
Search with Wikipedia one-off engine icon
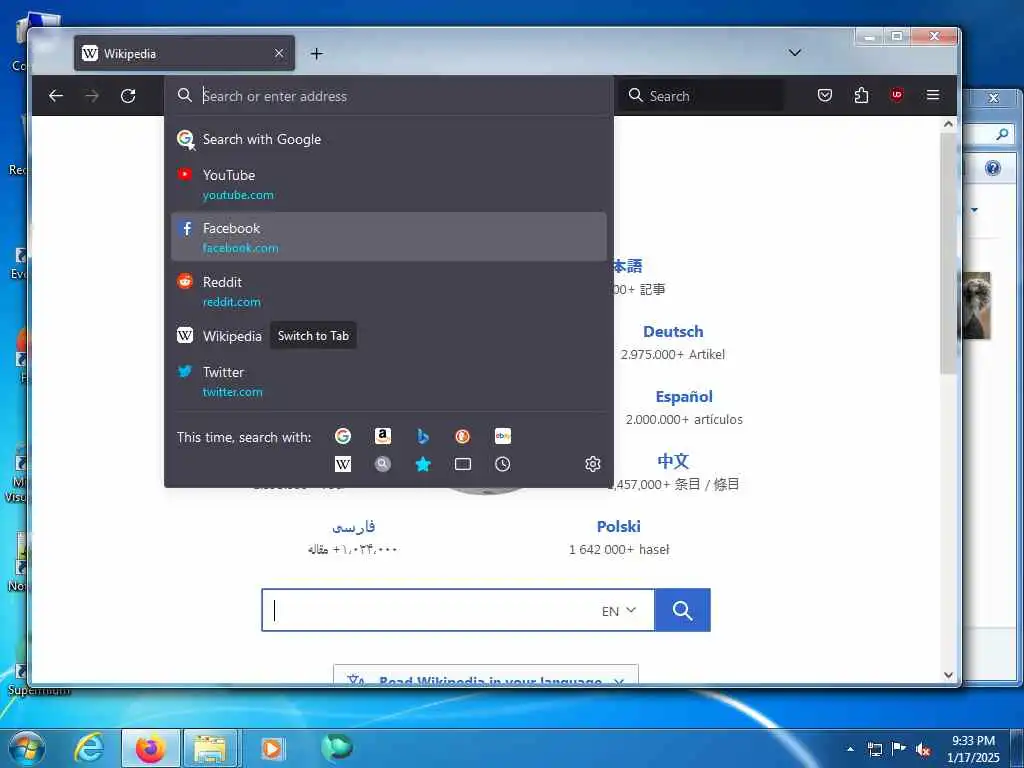[343, 464]
